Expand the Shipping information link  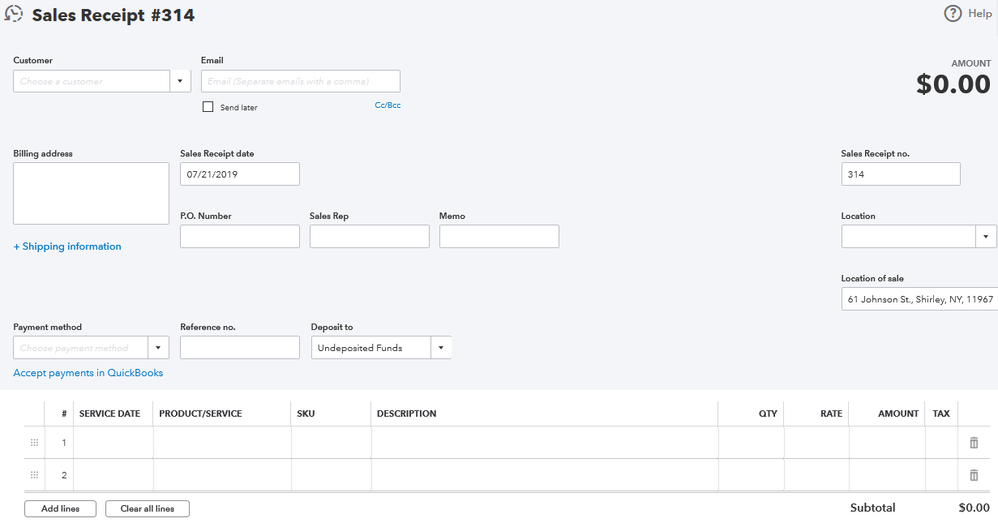pos(67,246)
